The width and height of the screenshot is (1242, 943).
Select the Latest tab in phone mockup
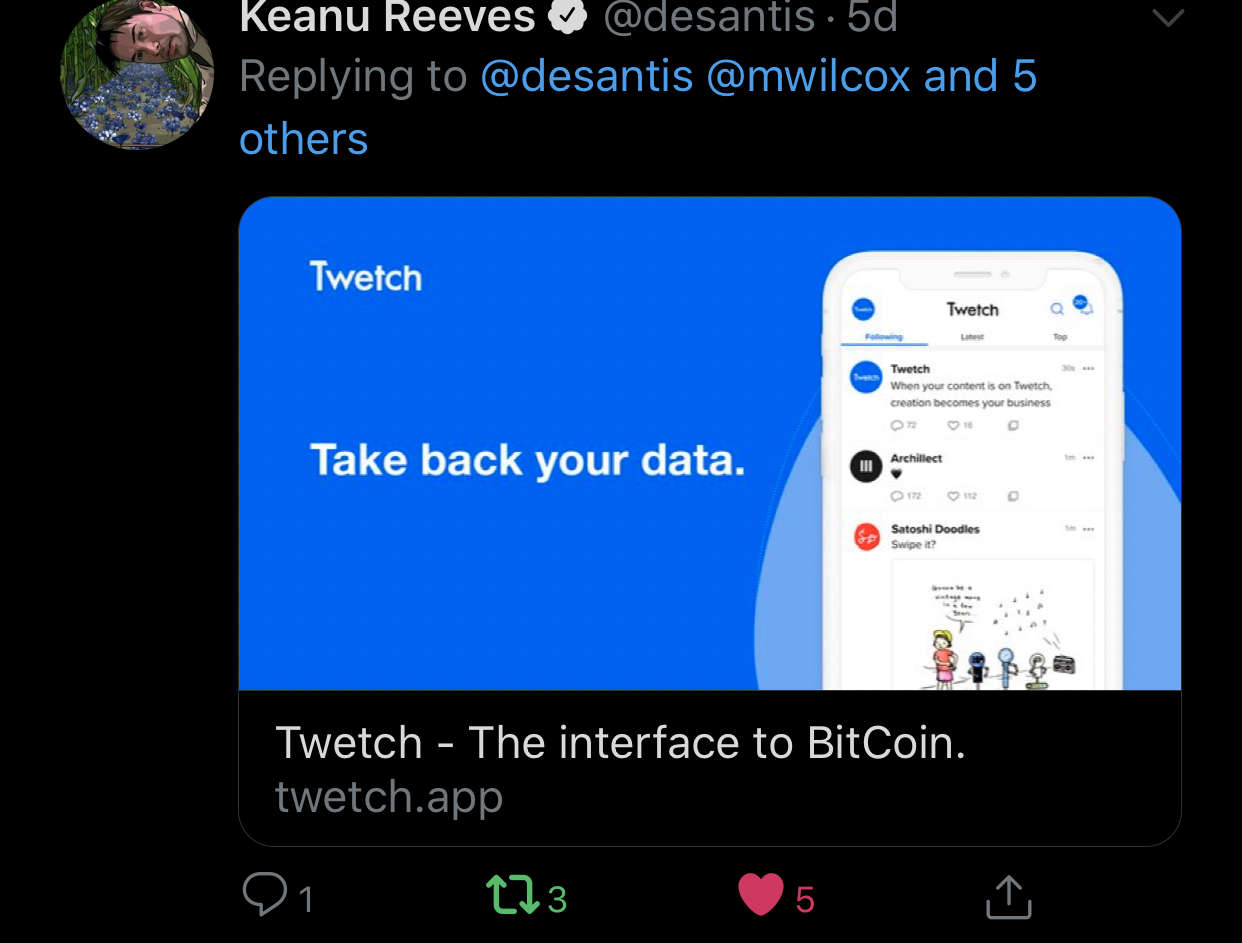point(972,337)
